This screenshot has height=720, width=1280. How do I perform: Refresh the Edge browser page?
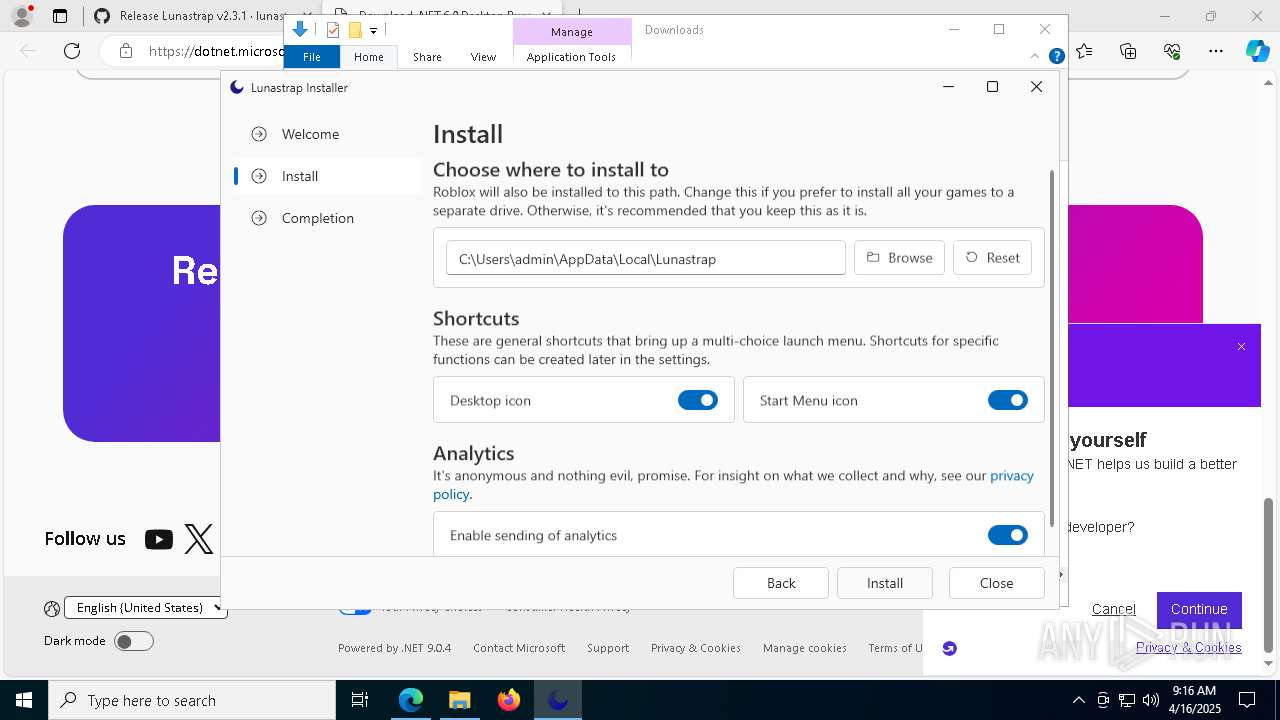[x=72, y=50]
